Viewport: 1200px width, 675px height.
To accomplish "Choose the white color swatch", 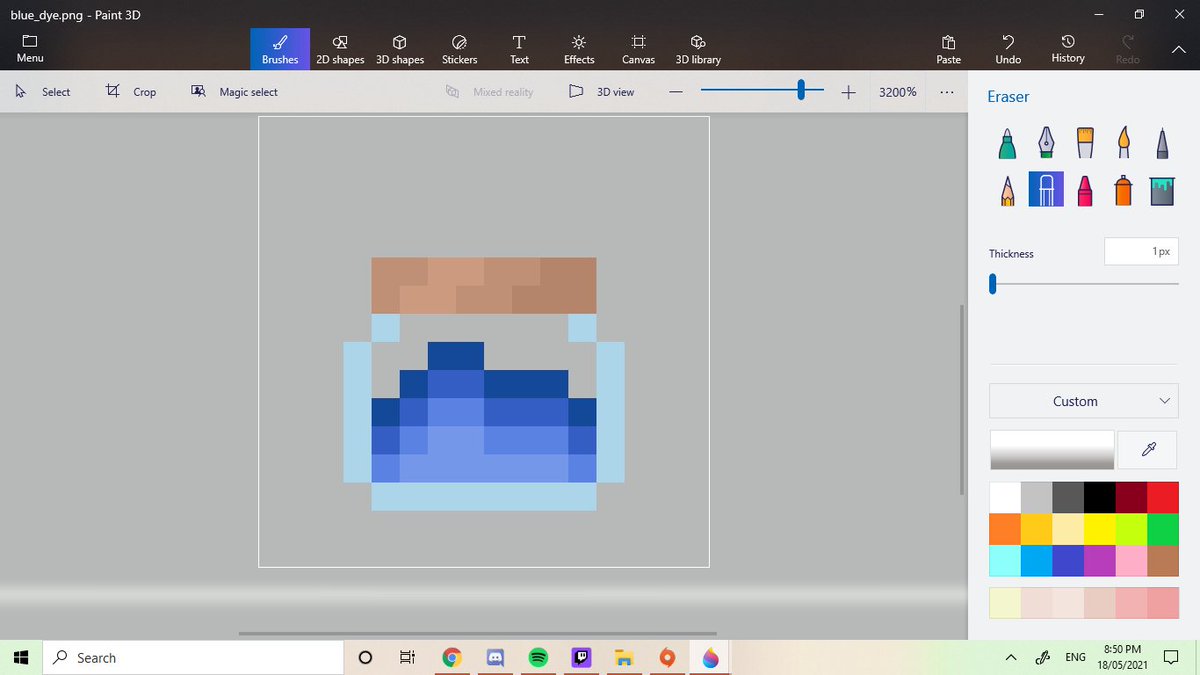I will 1005,498.
